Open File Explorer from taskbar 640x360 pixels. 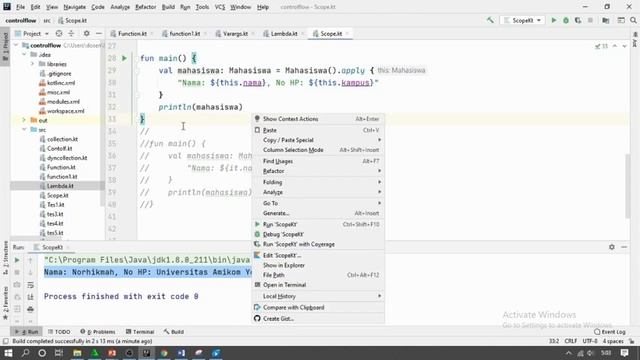point(77,353)
